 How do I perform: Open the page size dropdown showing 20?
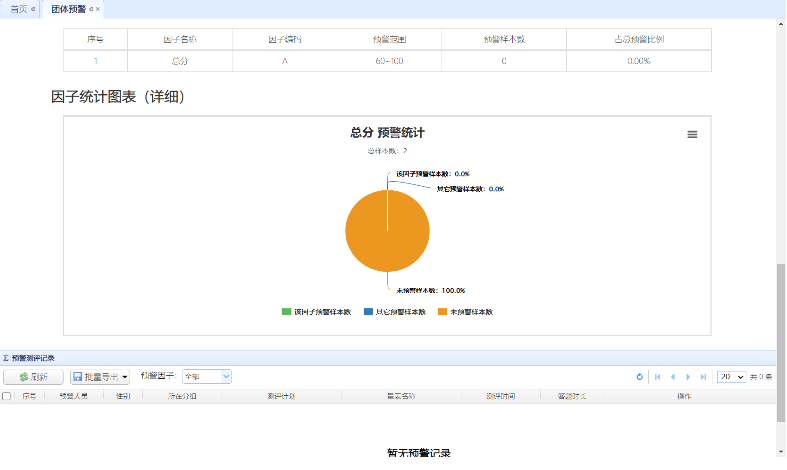(x=732, y=377)
